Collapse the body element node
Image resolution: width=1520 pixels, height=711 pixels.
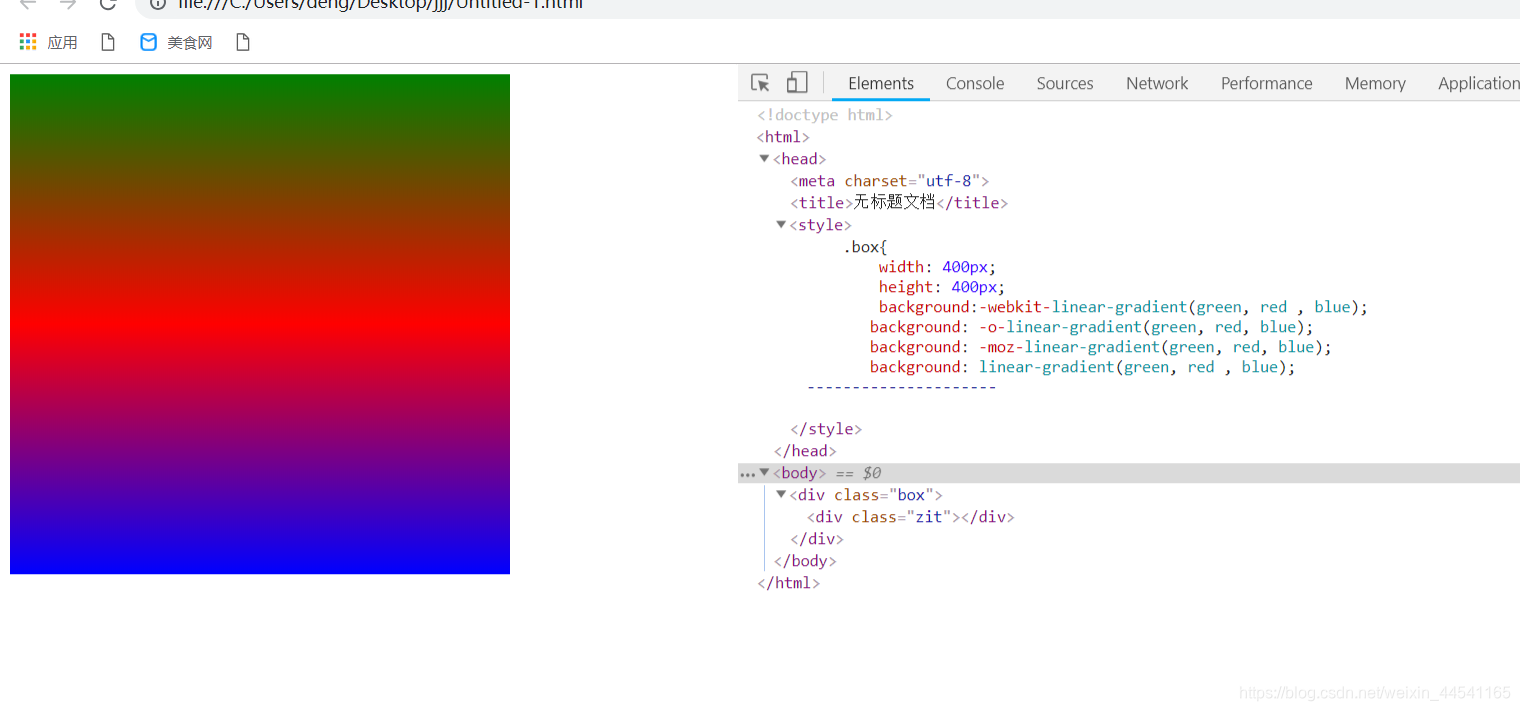[764, 472]
